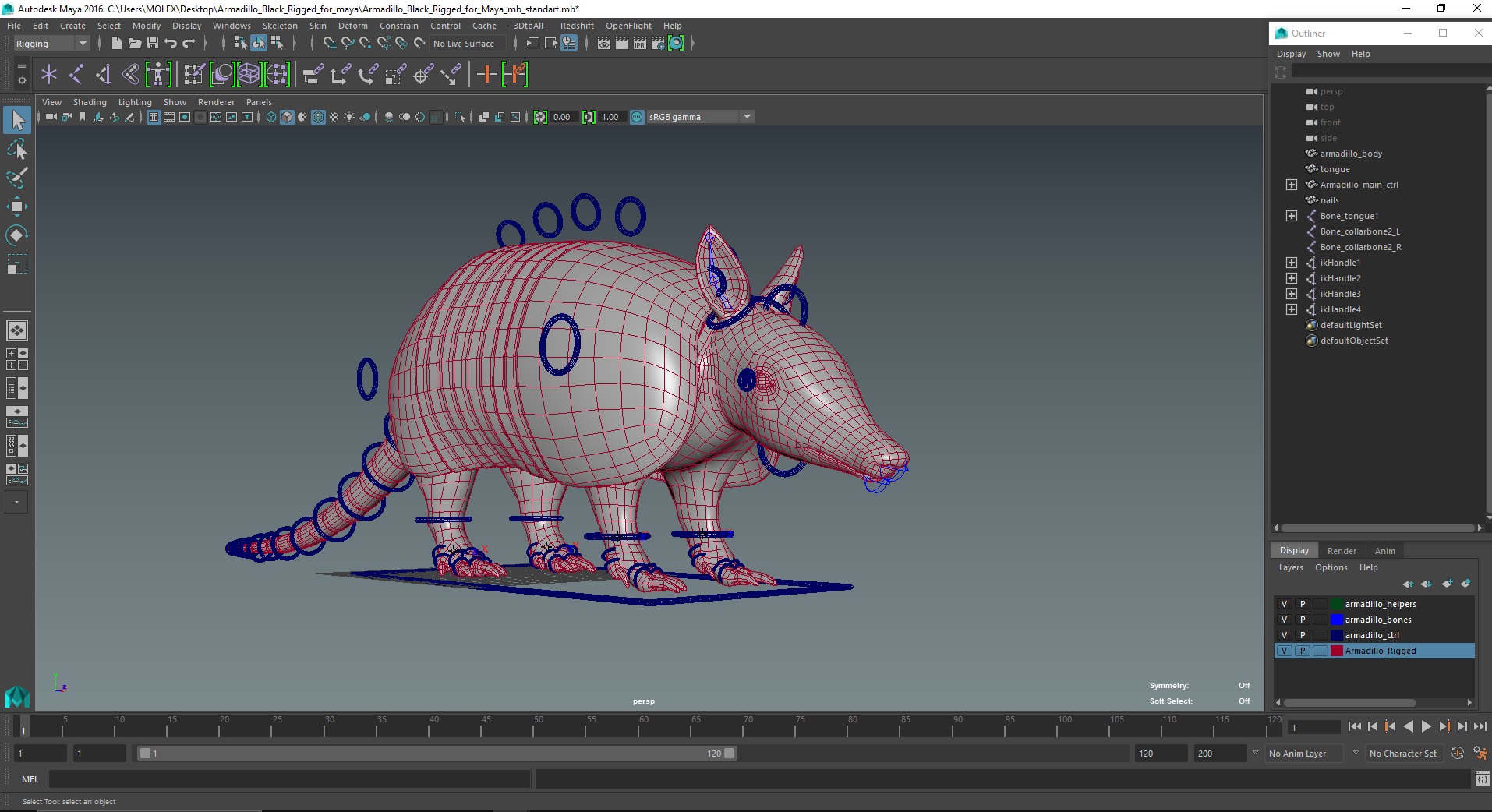Viewport: 1492px width, 812px height.
Task: Toggle visibility V of Armadillo_Rigged layer
Action: [x=1285, y=651]
